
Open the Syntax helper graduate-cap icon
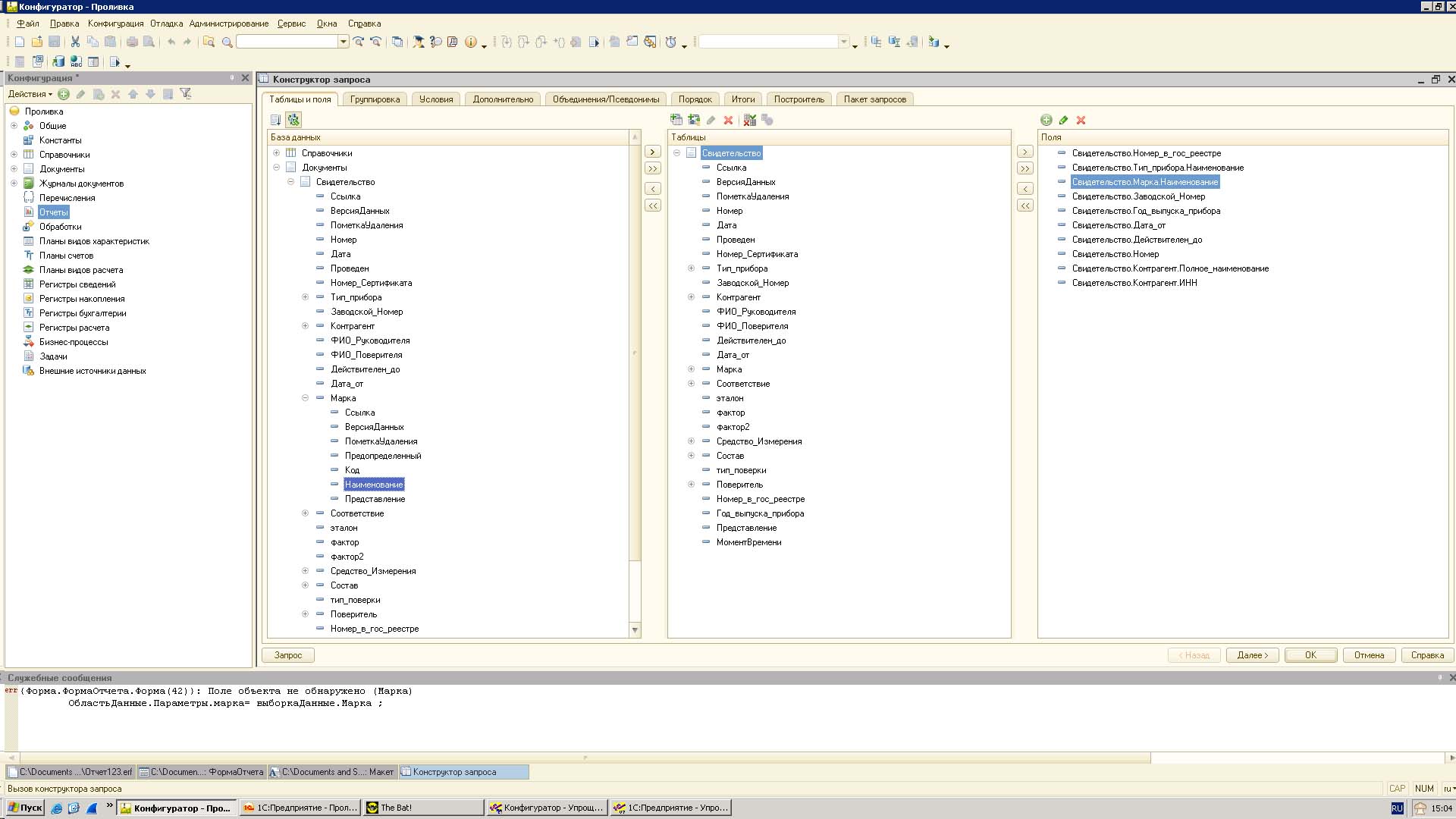(x=419, y=42)
